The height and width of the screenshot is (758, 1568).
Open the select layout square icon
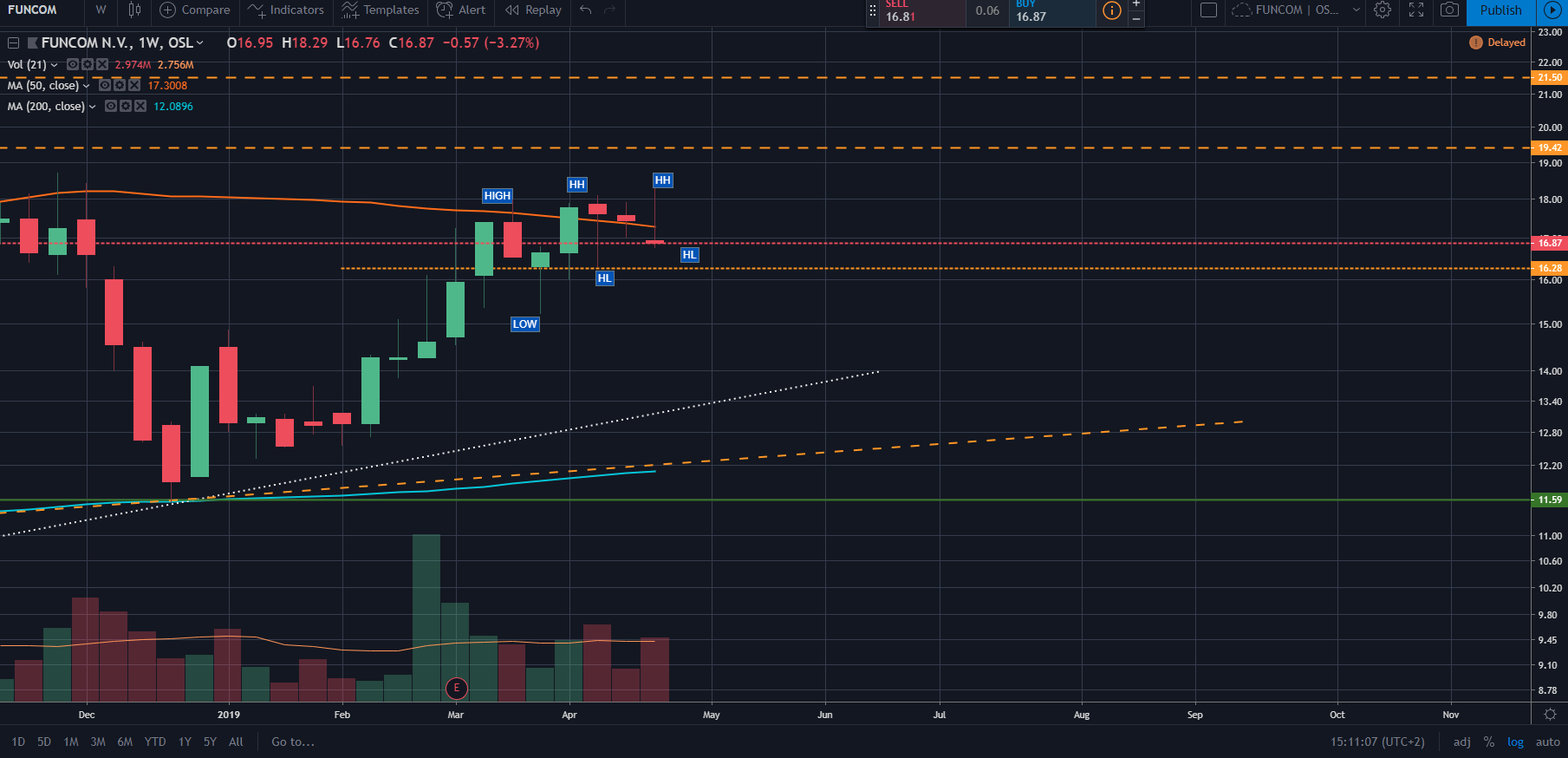[1208, 10]
